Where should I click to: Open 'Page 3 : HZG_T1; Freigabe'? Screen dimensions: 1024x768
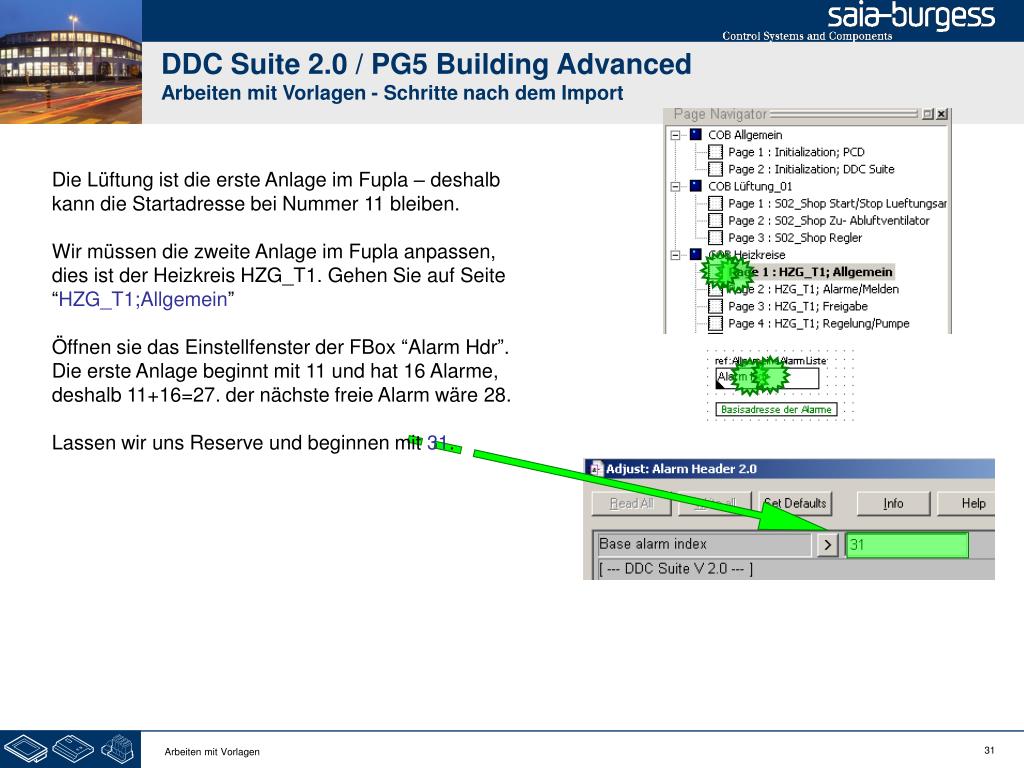pos(797,306)
